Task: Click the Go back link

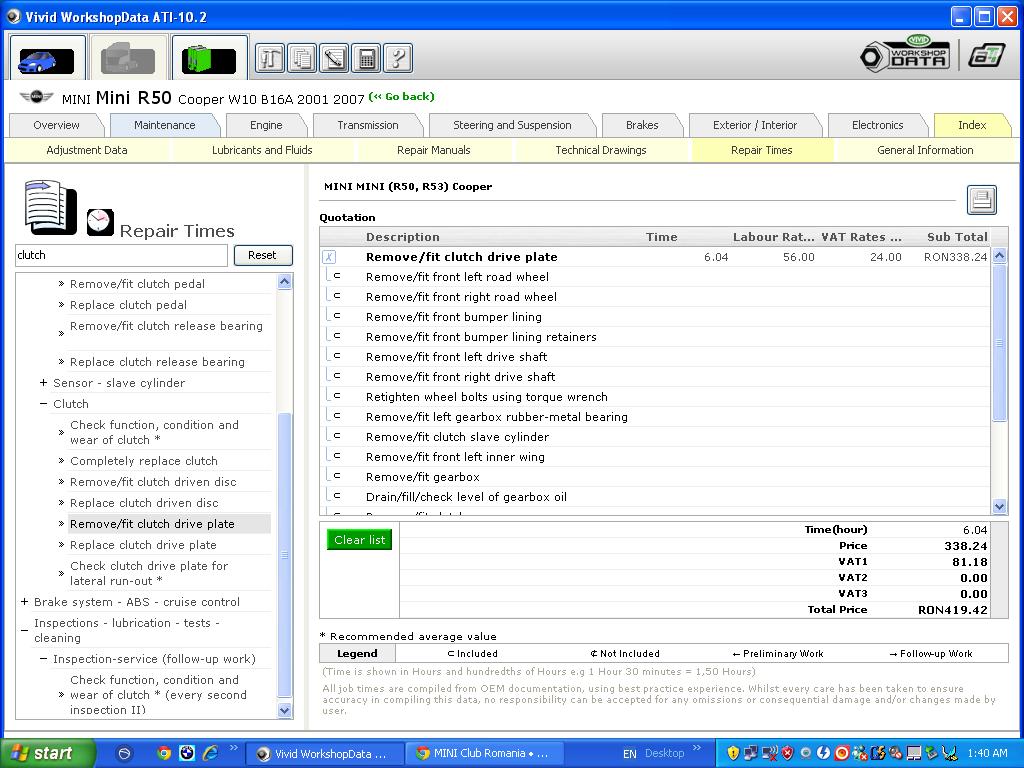Action: click(401, 97)
